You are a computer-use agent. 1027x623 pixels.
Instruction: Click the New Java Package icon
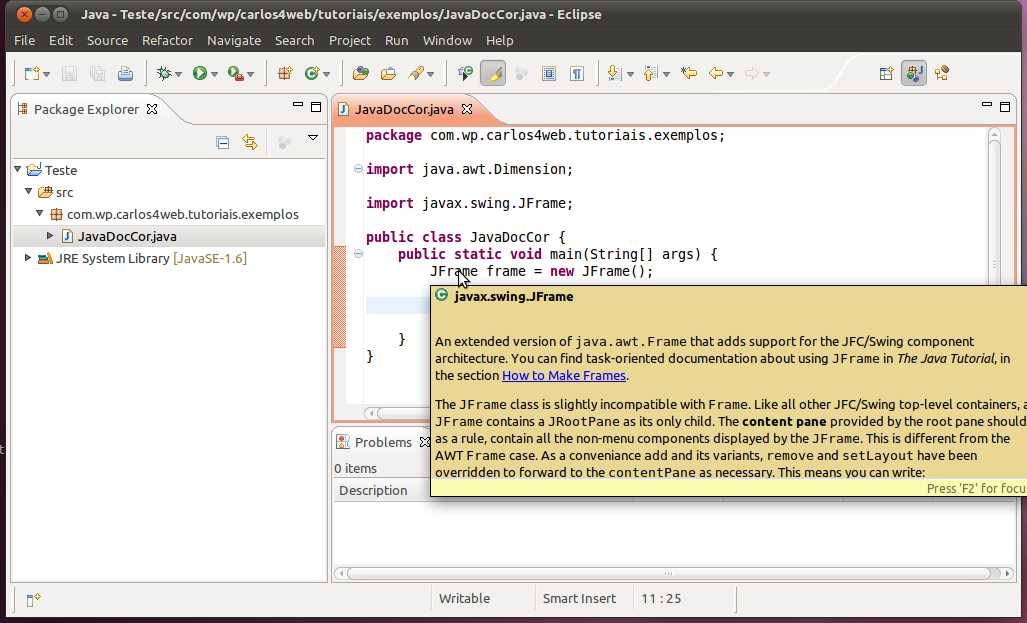(285, 73)
